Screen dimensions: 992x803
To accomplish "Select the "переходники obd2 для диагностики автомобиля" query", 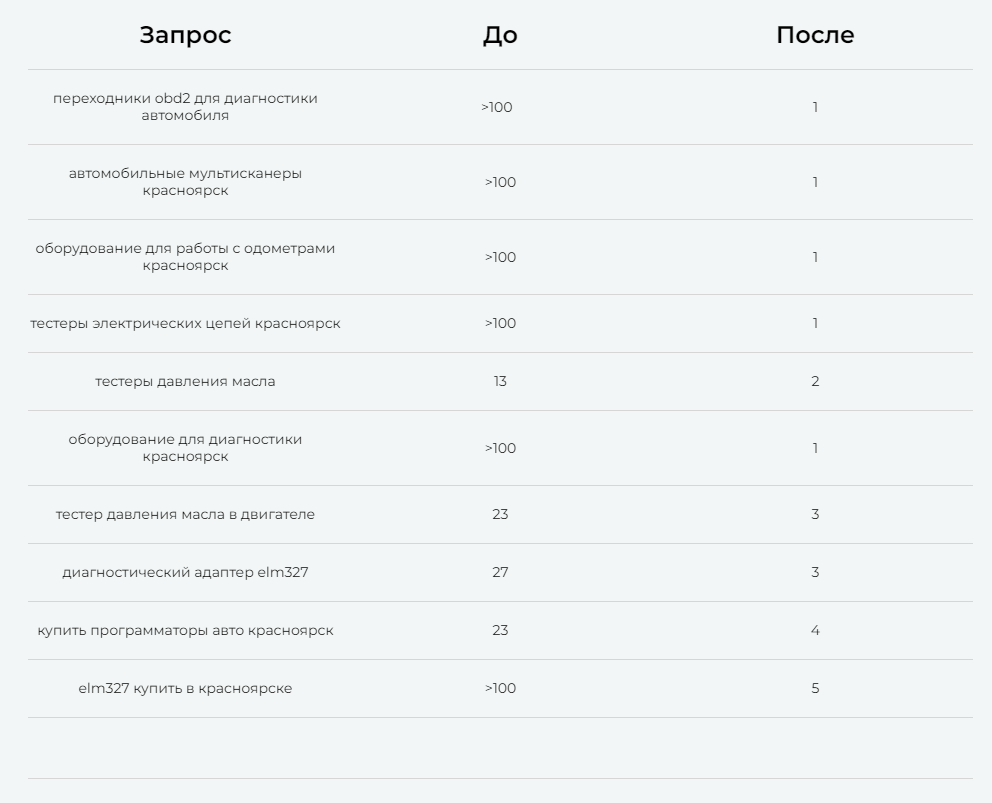I will [185, 107].
